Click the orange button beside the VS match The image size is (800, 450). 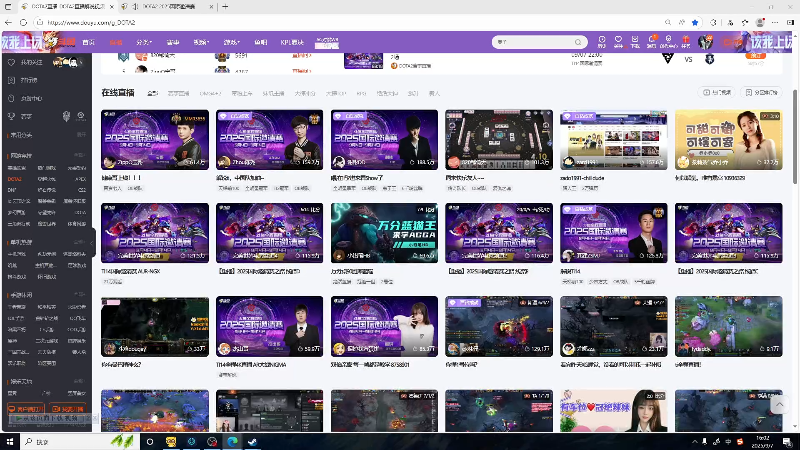(x=755, y=56)
